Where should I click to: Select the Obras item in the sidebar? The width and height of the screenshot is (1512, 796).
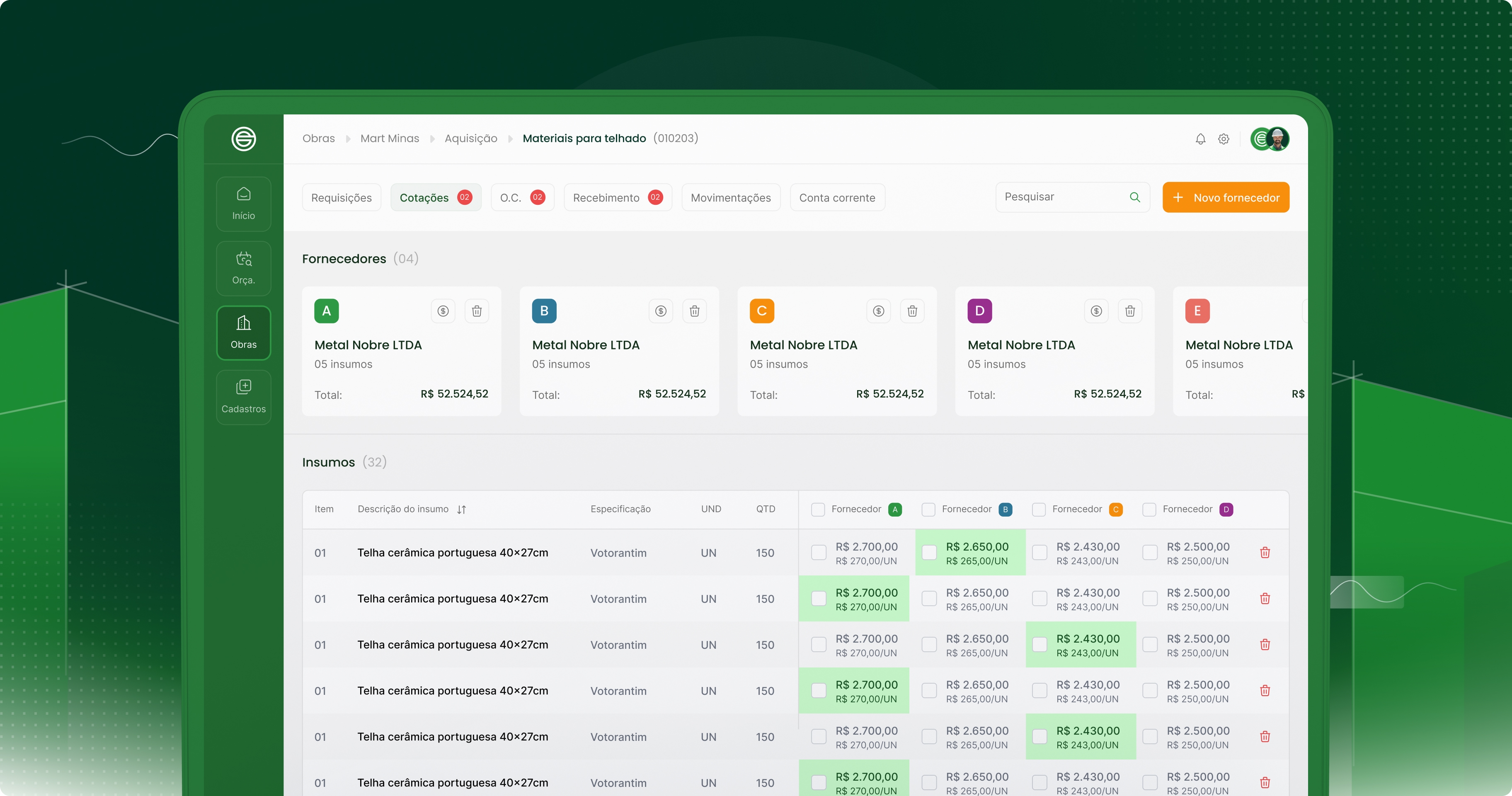(244, 333)
